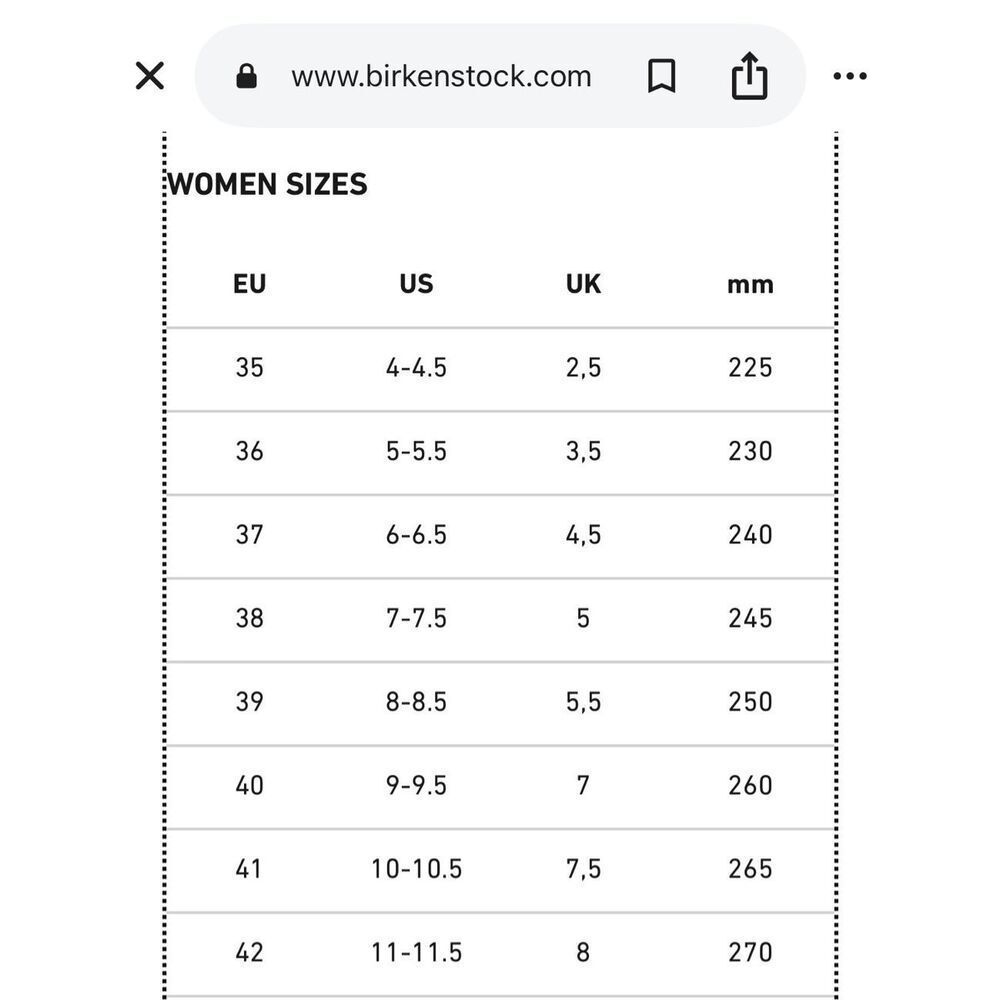Viewport: 1000px width, 1000px height.
Task: Open the share sheet icon
Action: [x=749, y=76]
